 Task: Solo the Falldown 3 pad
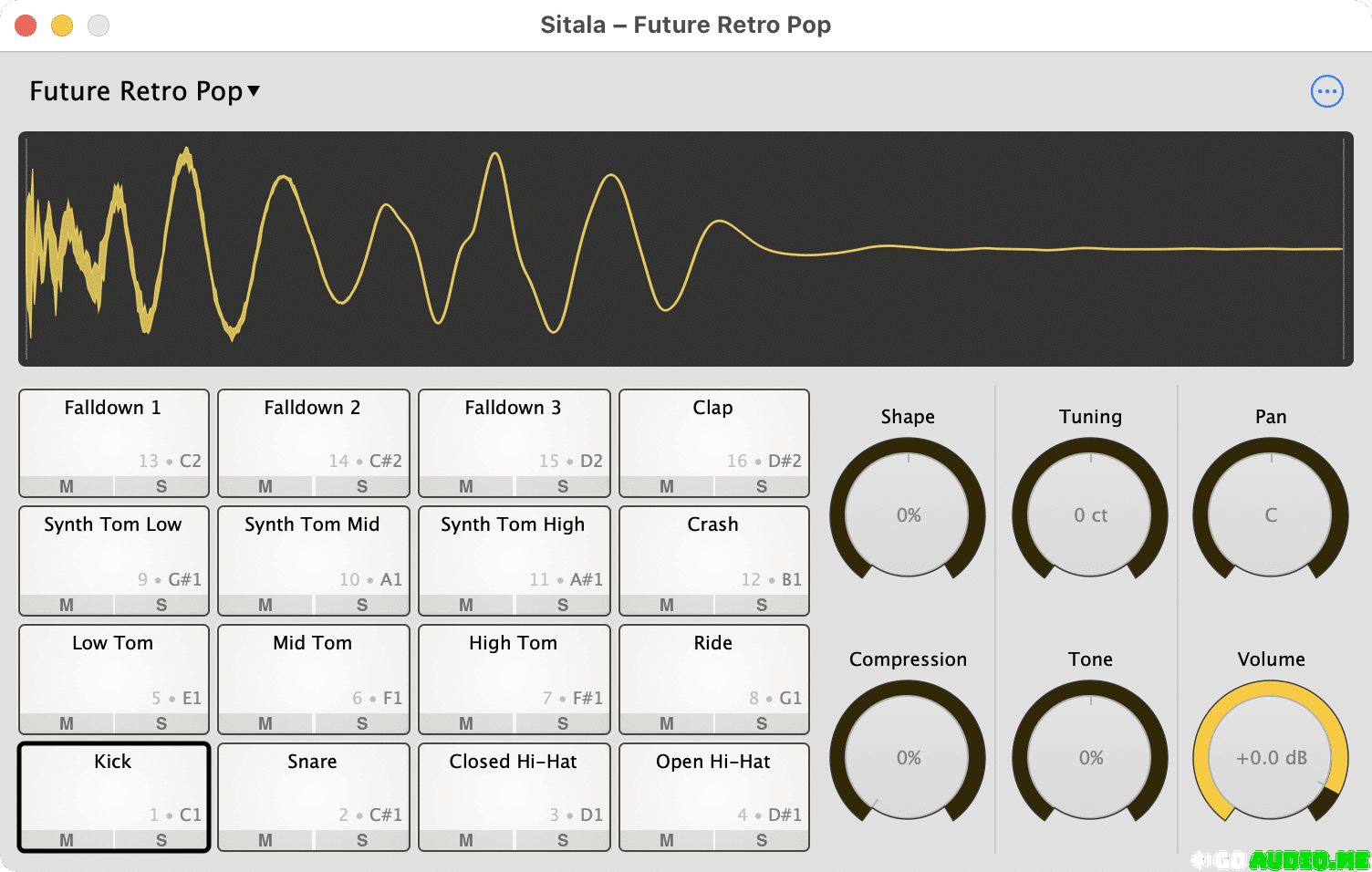click(x=563, y=486)
